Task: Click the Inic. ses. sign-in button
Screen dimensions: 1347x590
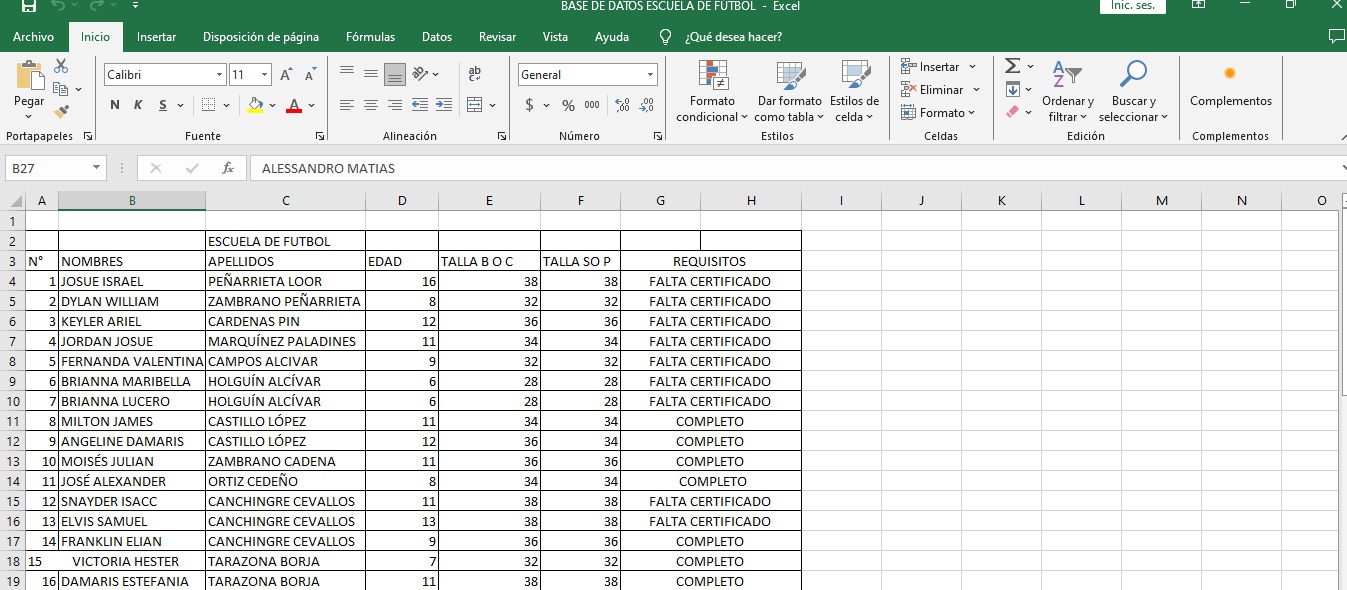Action: coord(1132,6)
